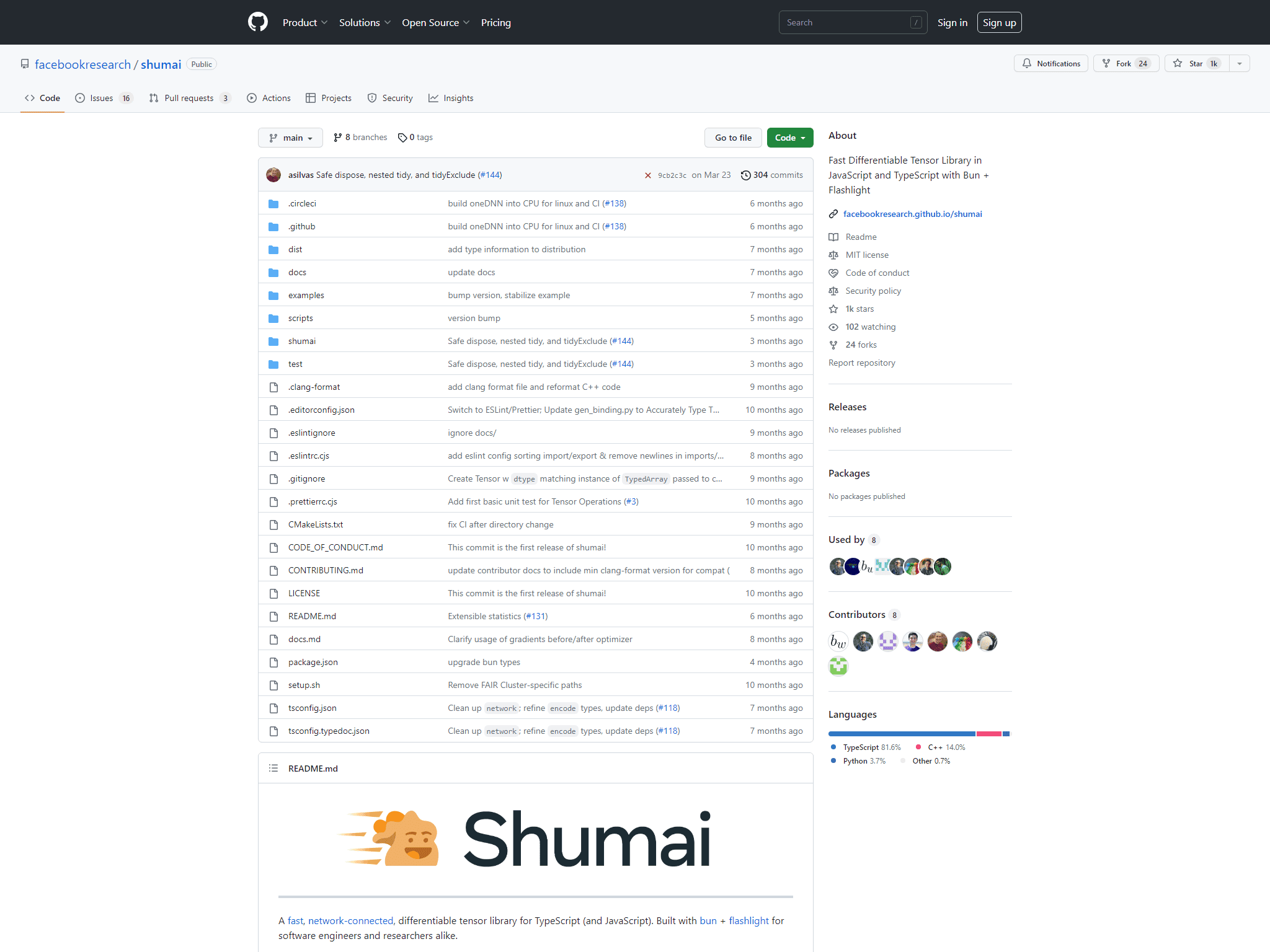The width and height of the screenshot is (1270, 952).
Task: View 1k stars in About
Action: click(859, 309)
